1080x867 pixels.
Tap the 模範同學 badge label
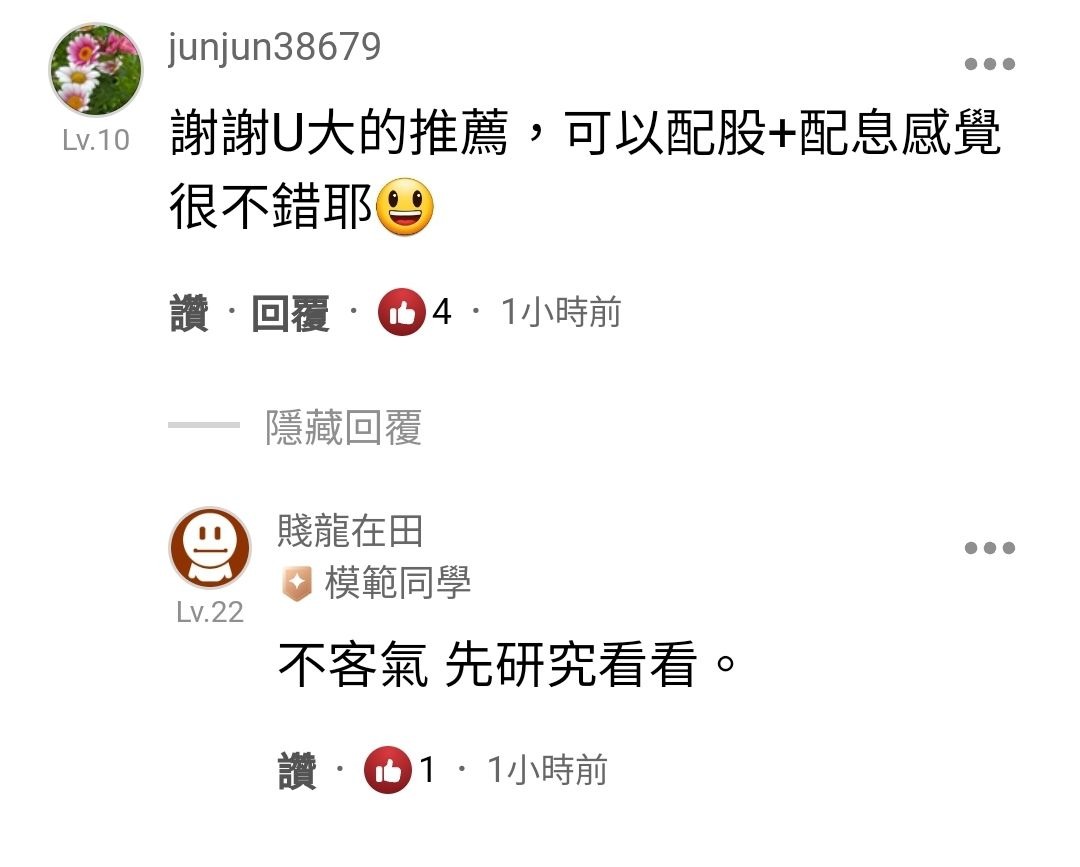[x=397, y=583]
